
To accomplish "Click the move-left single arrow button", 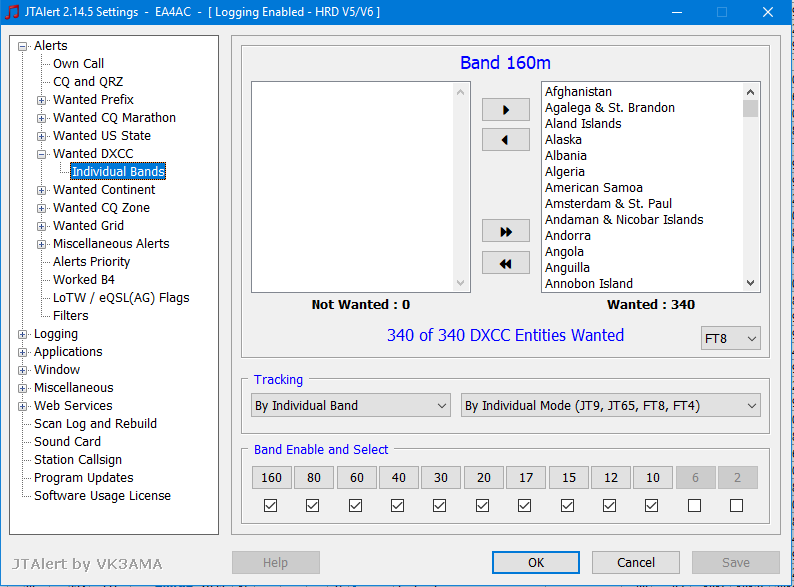I will 505,140.
